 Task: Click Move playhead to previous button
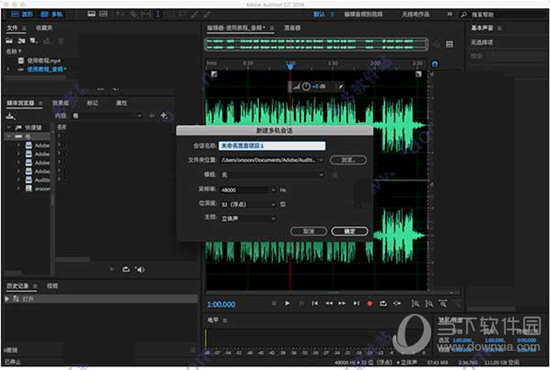click(315, 303)
